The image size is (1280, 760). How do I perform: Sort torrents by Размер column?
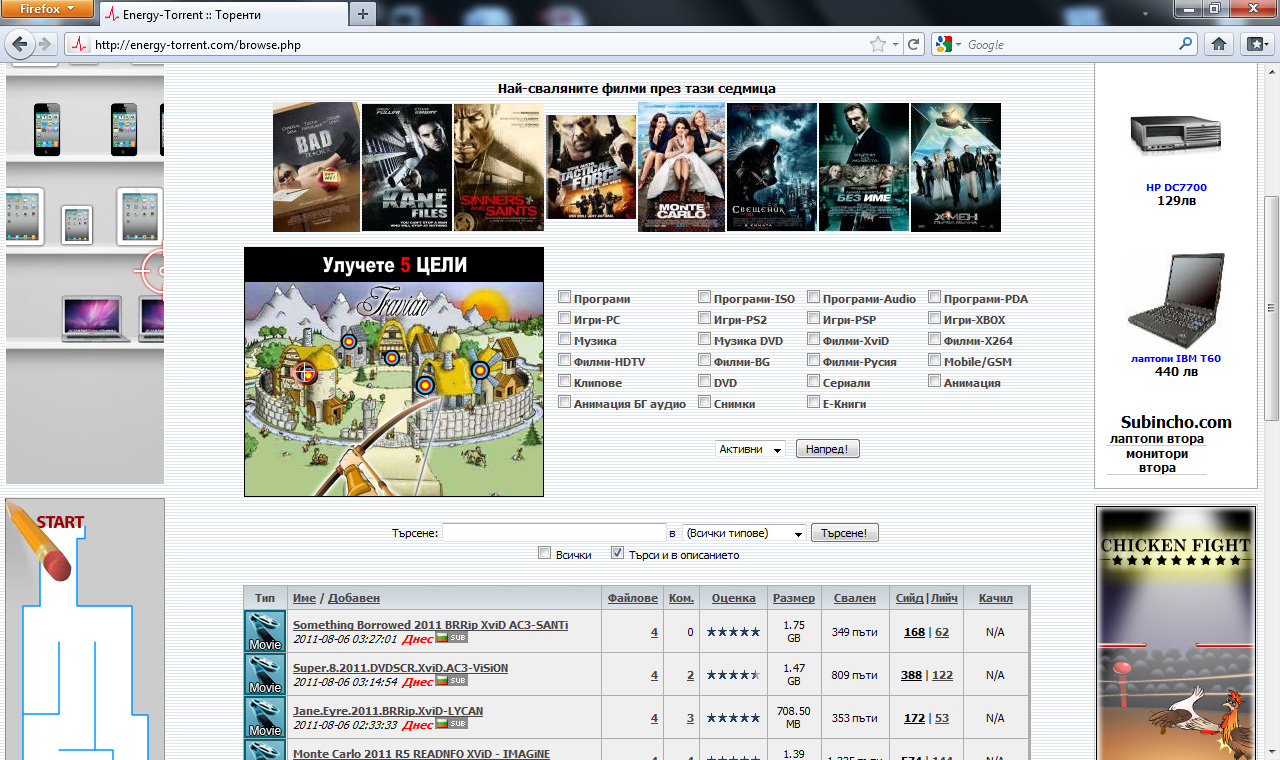click(x=794, y=598)
